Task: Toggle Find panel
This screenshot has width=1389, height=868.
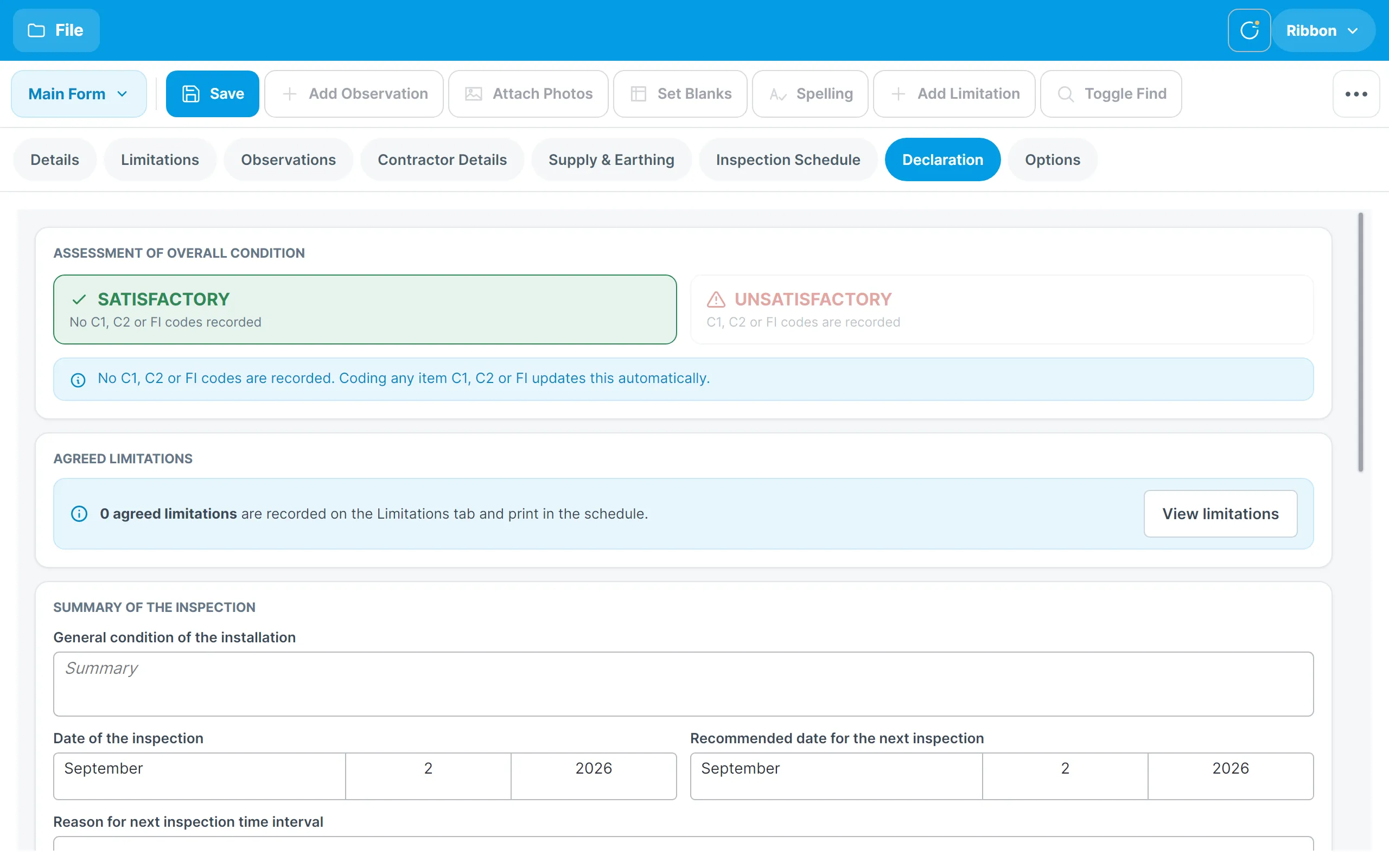Action: click(x=1111, y=93)
